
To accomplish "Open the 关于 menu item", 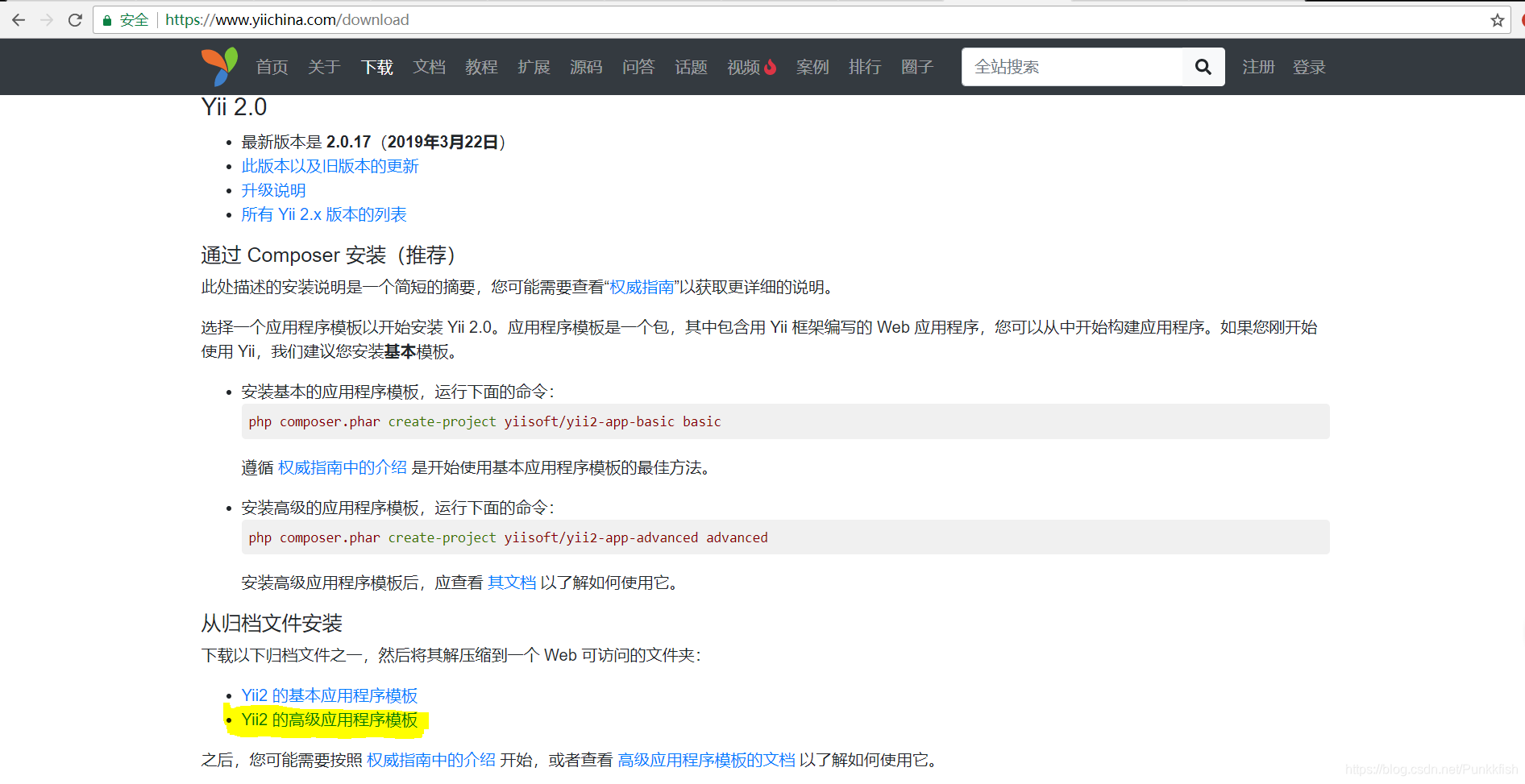I will pyautogui.click(x=324, y=67).
